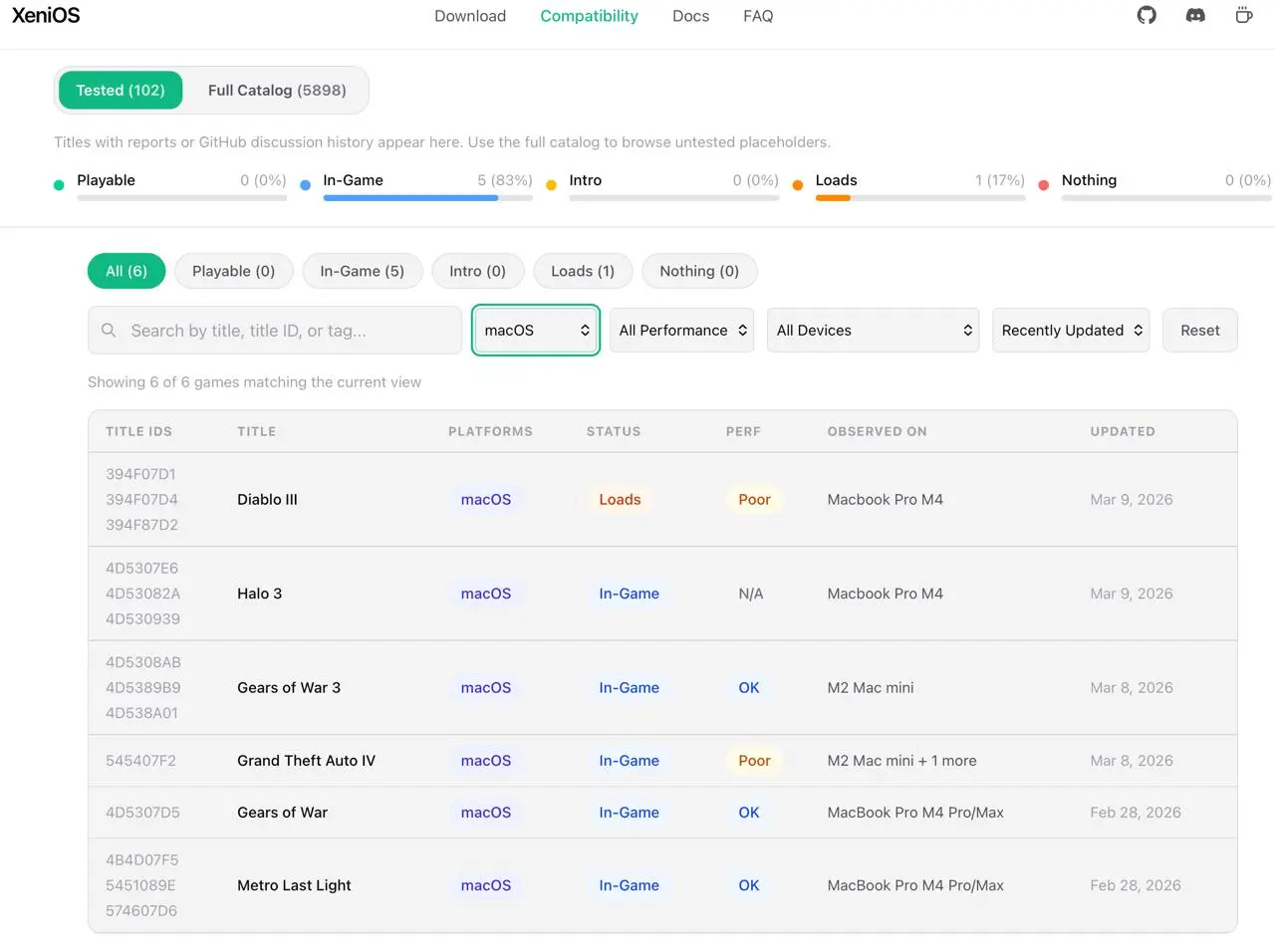Screen dimensions: 1275x952
Task: Click the OK perf badge for Metro Last Light
Action: (x=749, y=885)
